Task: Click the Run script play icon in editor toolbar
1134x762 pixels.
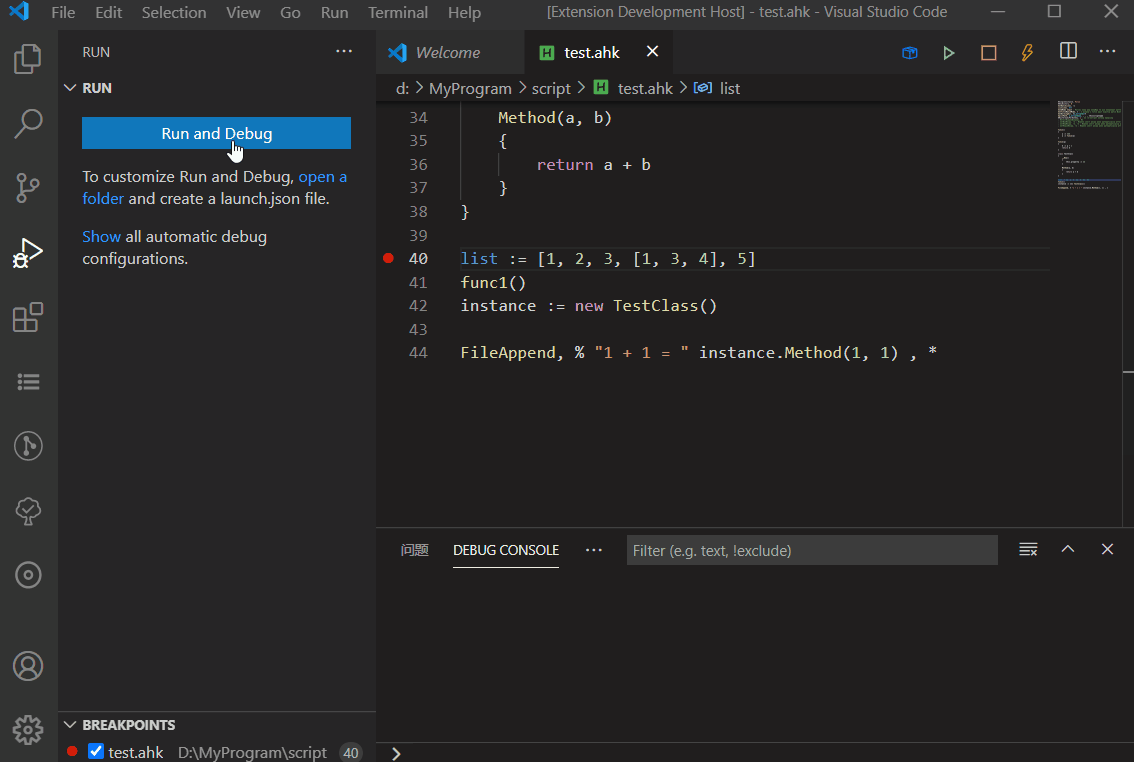Action: [x=949, y=53]
